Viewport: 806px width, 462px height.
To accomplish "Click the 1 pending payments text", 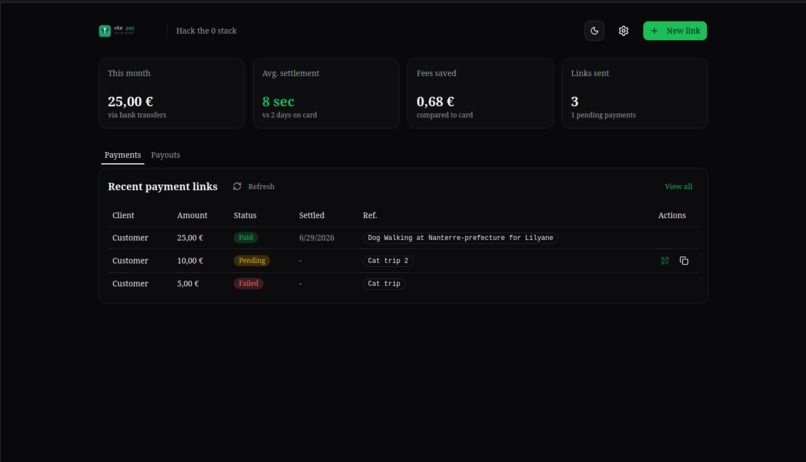I will pos(603,115).
